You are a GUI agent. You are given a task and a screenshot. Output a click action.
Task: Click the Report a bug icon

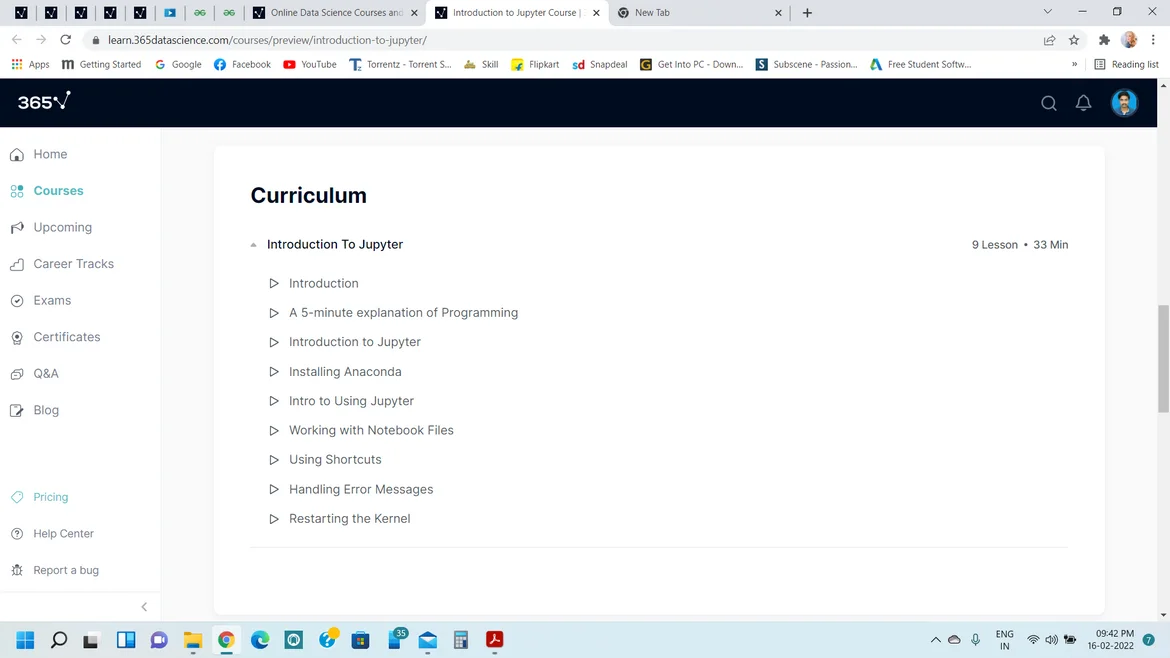17,570
